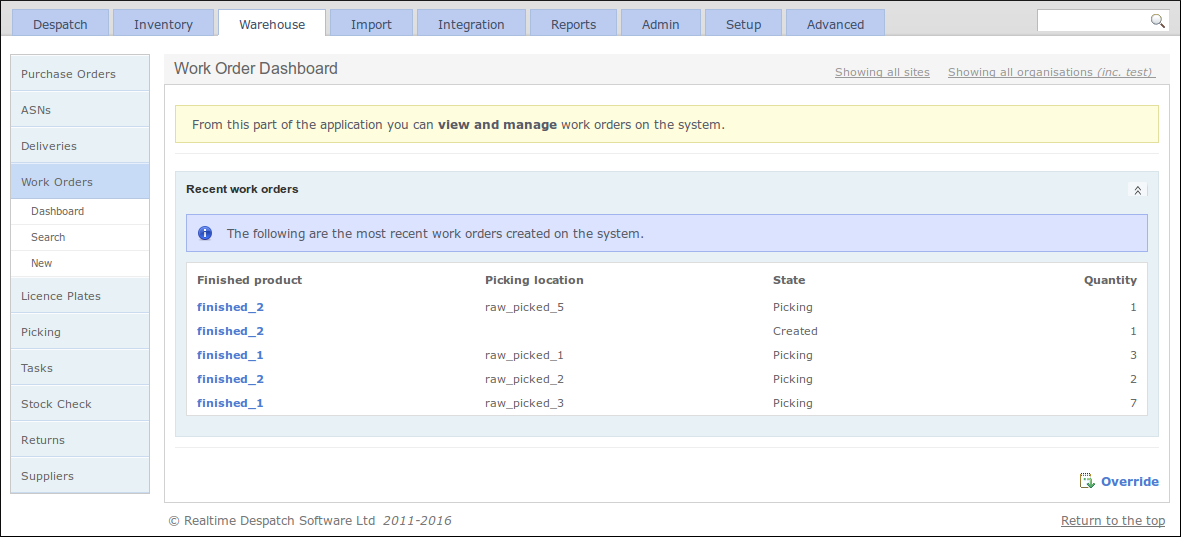Open the Work Orders Search sub-item
Image resolution: width=1181 pixels, height=537 pixels.
[80, 237]
